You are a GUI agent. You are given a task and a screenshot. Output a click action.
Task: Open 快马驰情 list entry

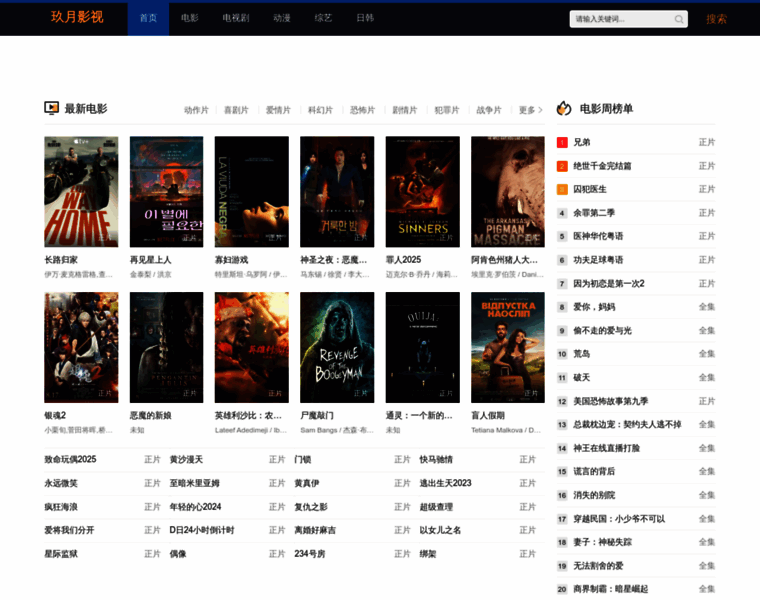436,459
